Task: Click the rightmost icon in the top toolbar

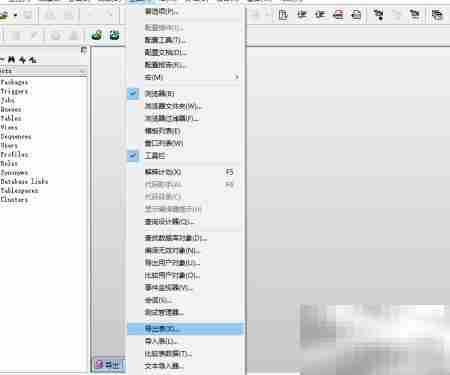Action: click(437, 15)
